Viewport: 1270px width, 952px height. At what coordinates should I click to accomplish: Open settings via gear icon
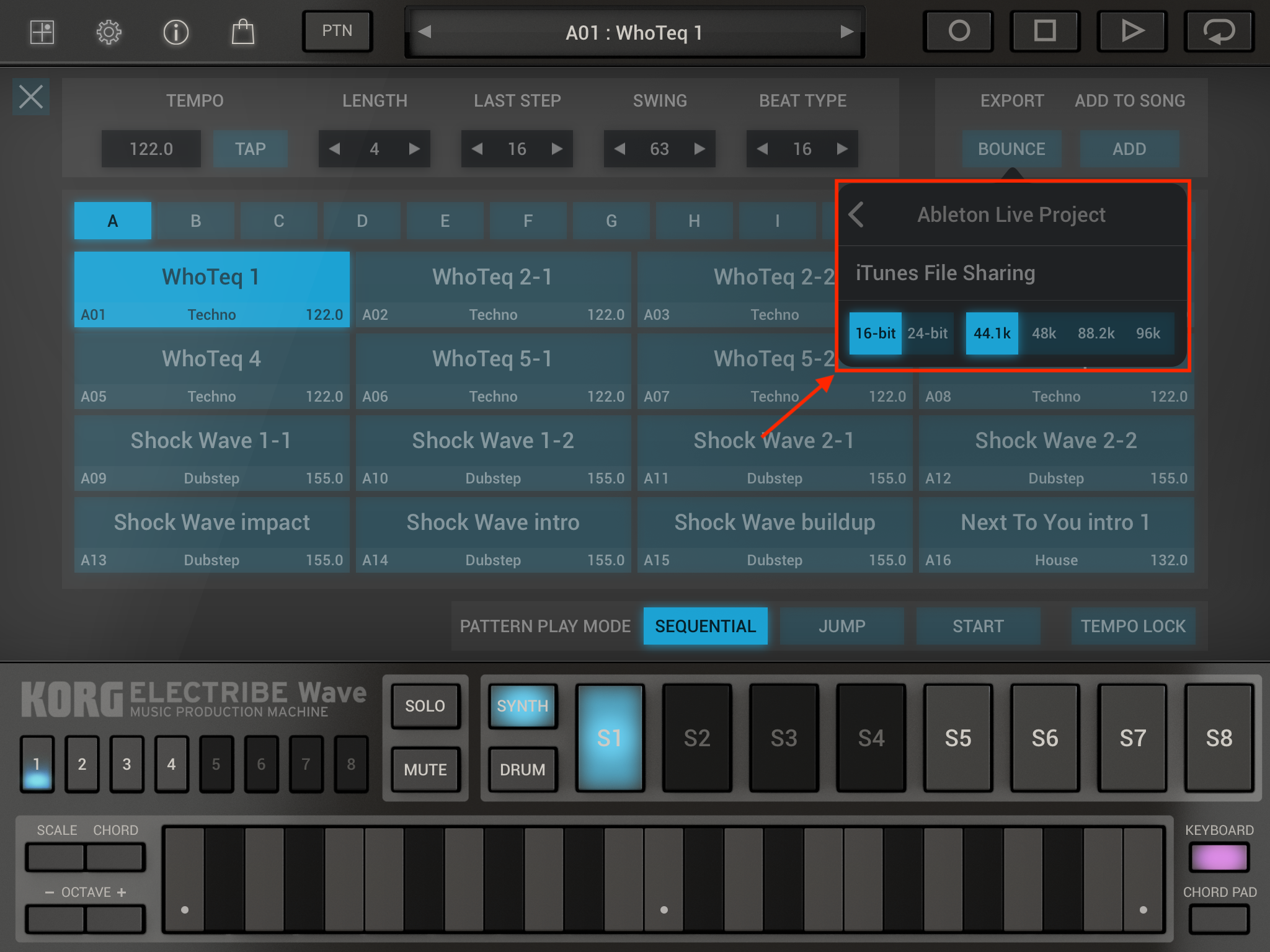[x=109, y=32]
